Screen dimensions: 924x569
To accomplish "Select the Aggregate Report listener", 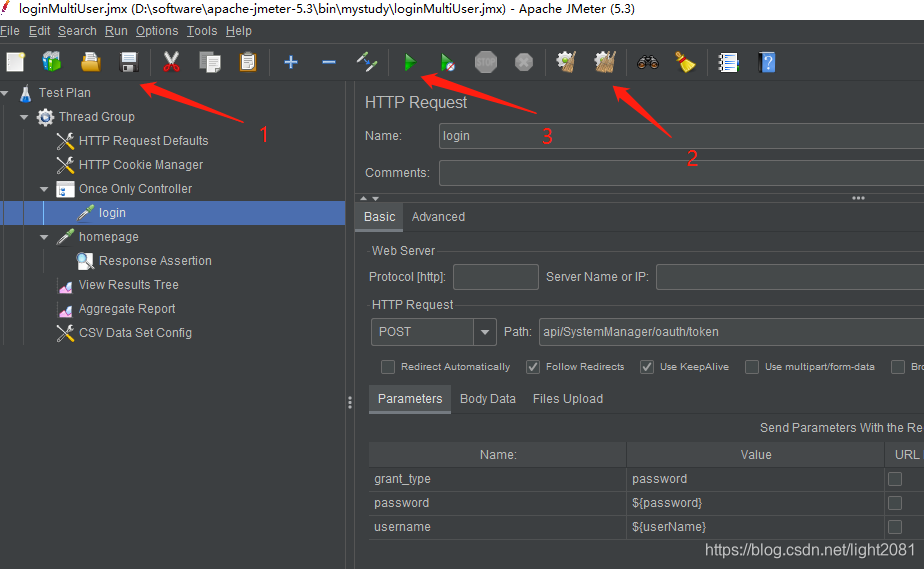I will click(x=127, y=309).
